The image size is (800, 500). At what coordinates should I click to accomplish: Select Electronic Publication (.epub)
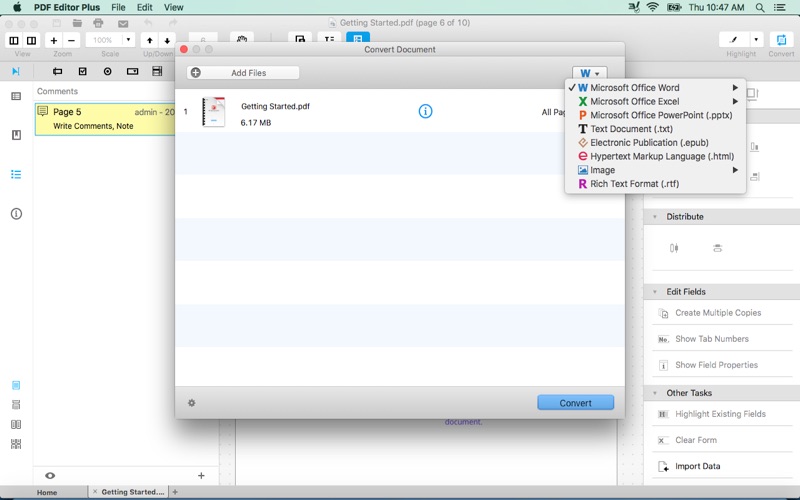tap(655, 143)
